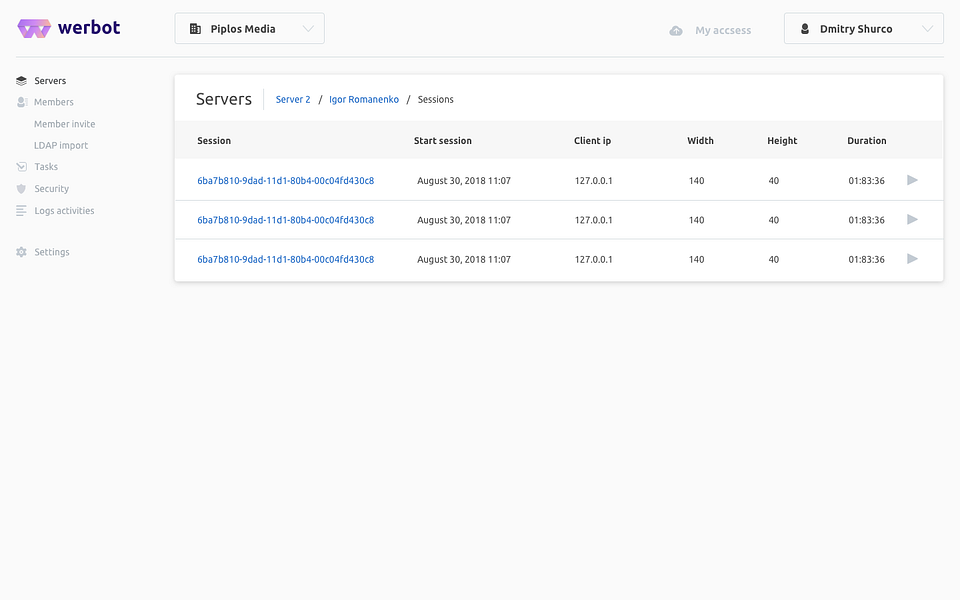Play the third session recording
This screenshot has width=960, height=600.
(x=912, y=259)
